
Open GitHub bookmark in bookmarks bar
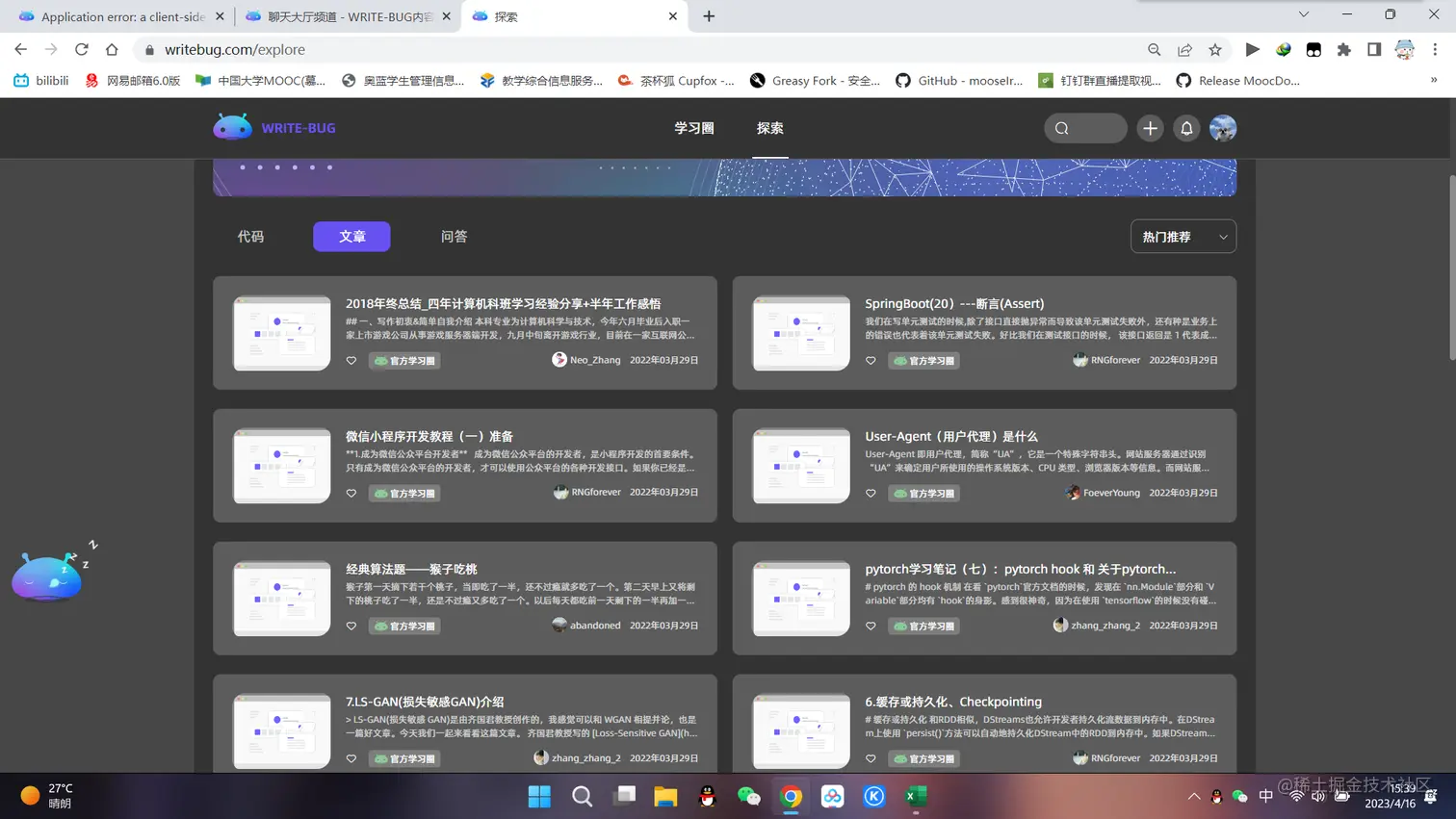[959, 81]
